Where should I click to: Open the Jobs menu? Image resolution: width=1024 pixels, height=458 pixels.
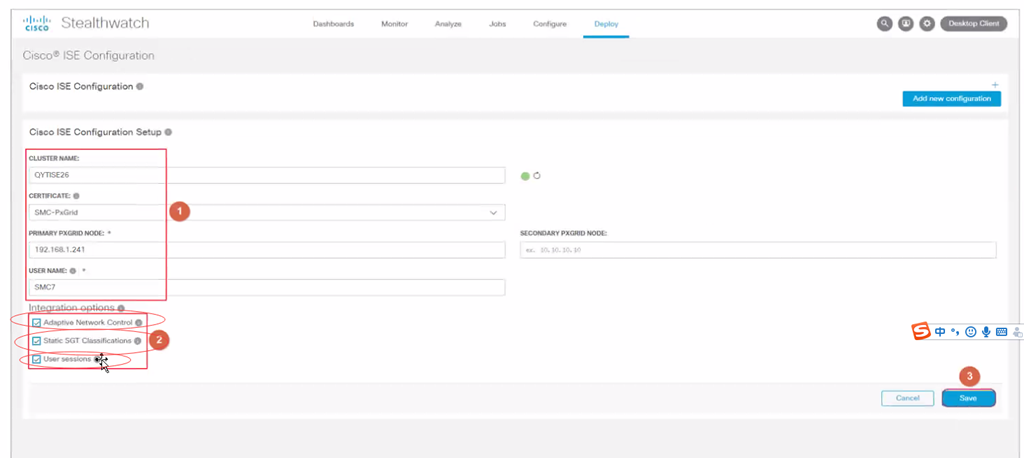pos(497,24)
